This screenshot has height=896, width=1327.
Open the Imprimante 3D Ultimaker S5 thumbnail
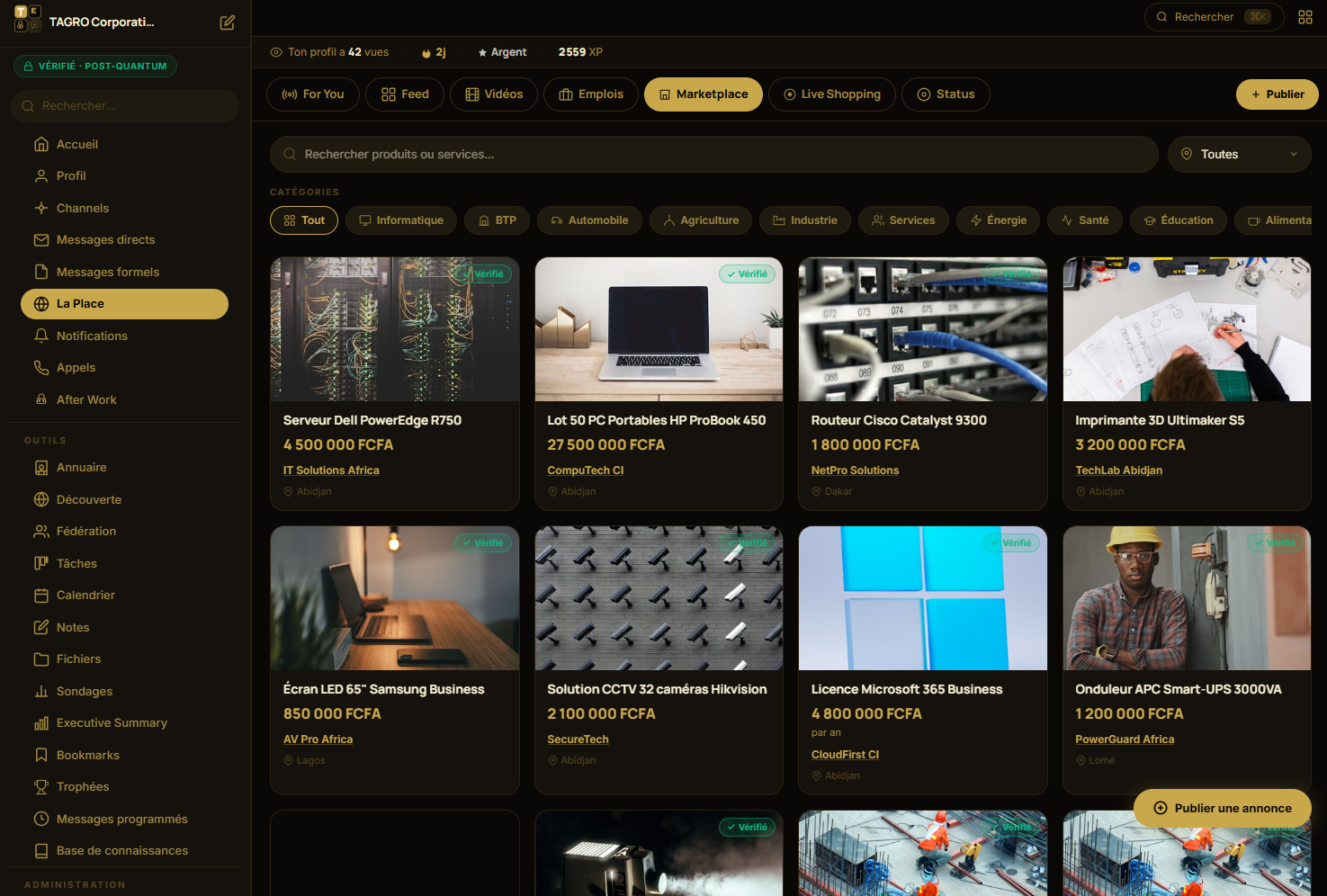coord(1187,329)
